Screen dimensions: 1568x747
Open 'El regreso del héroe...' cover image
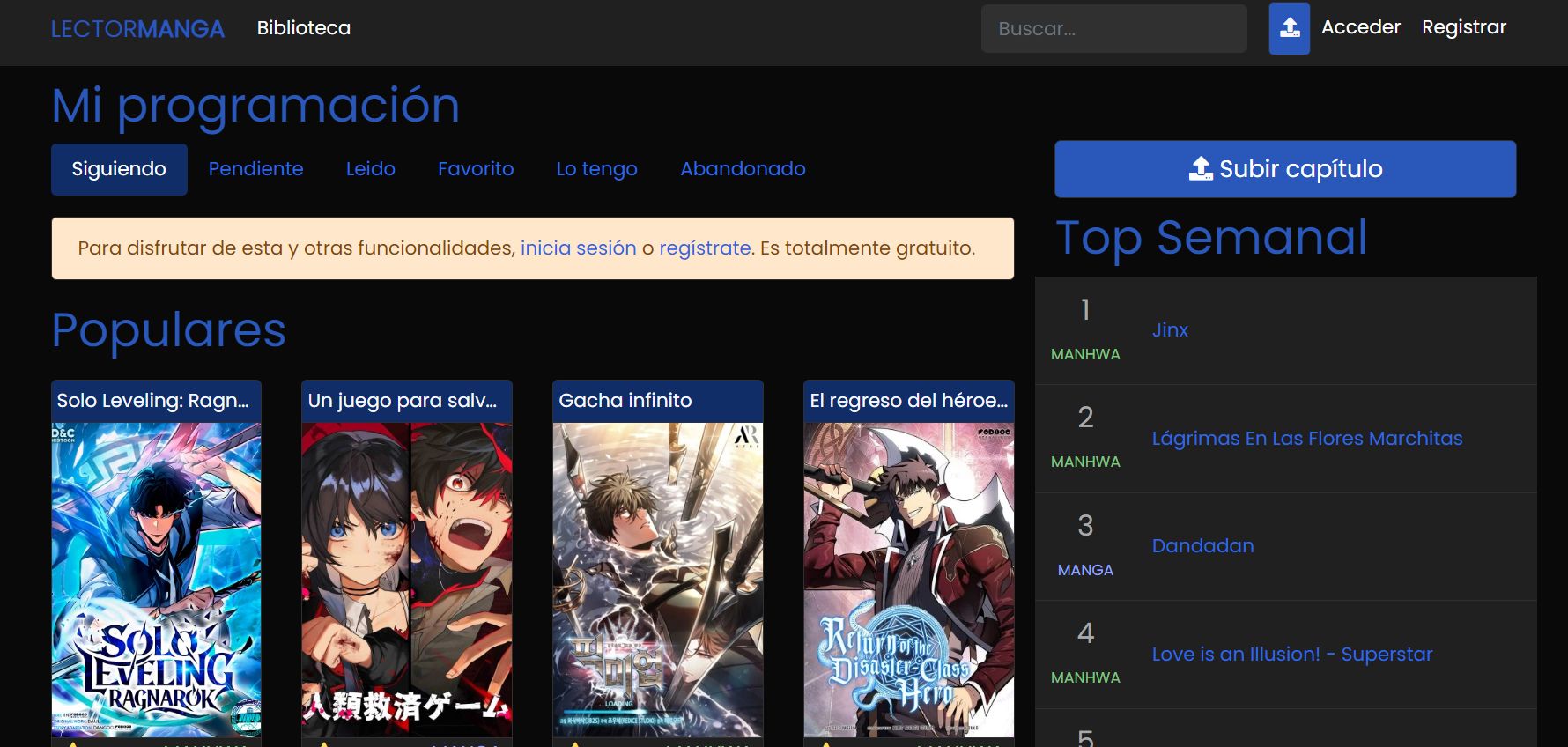click(x=909, y=580)
